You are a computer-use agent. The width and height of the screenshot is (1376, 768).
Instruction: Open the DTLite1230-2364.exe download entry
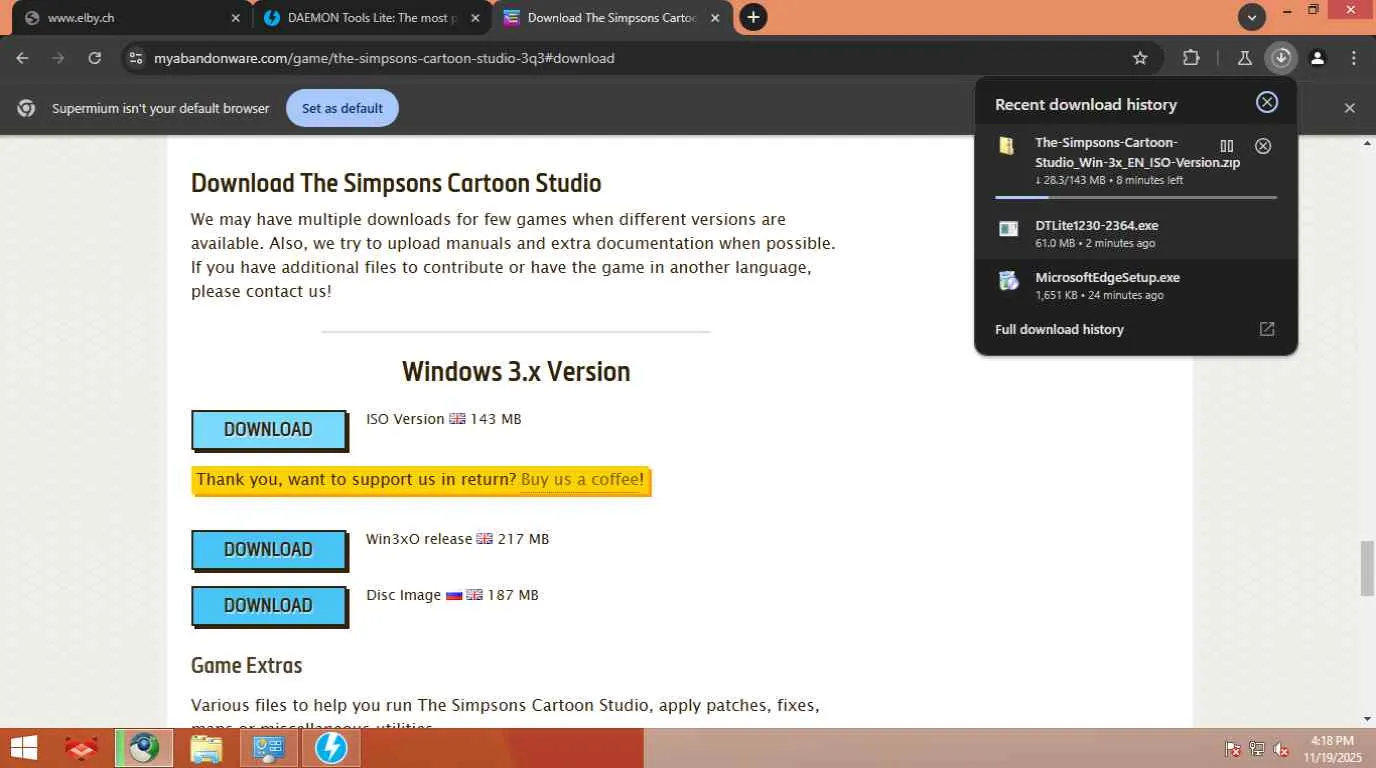(x=1136, y=233)
